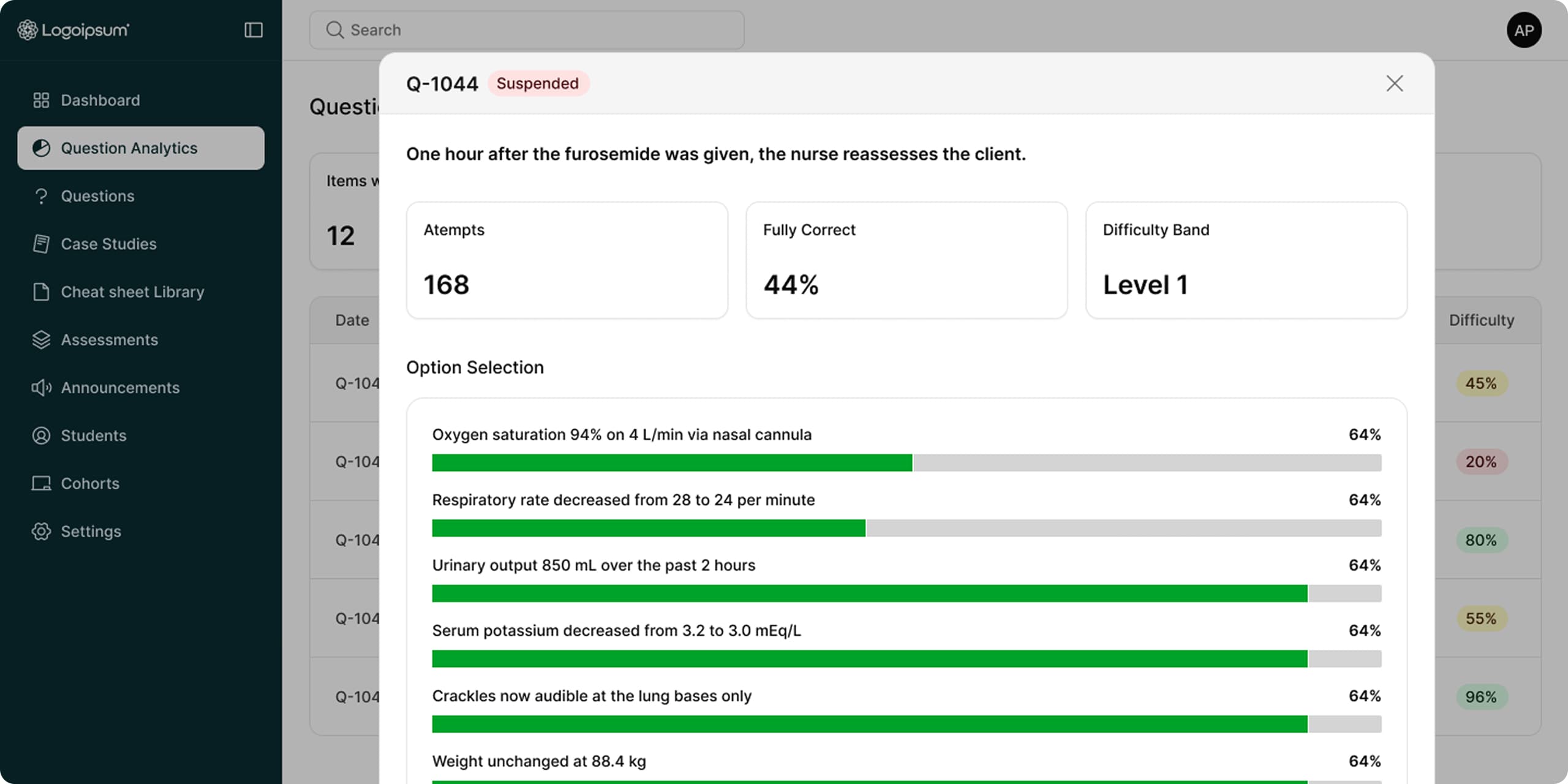The width and height of the screenshot is (1568, 784).
Task: Click the Oxygen saturation option progress bar
Action: (x=907, y=462)
